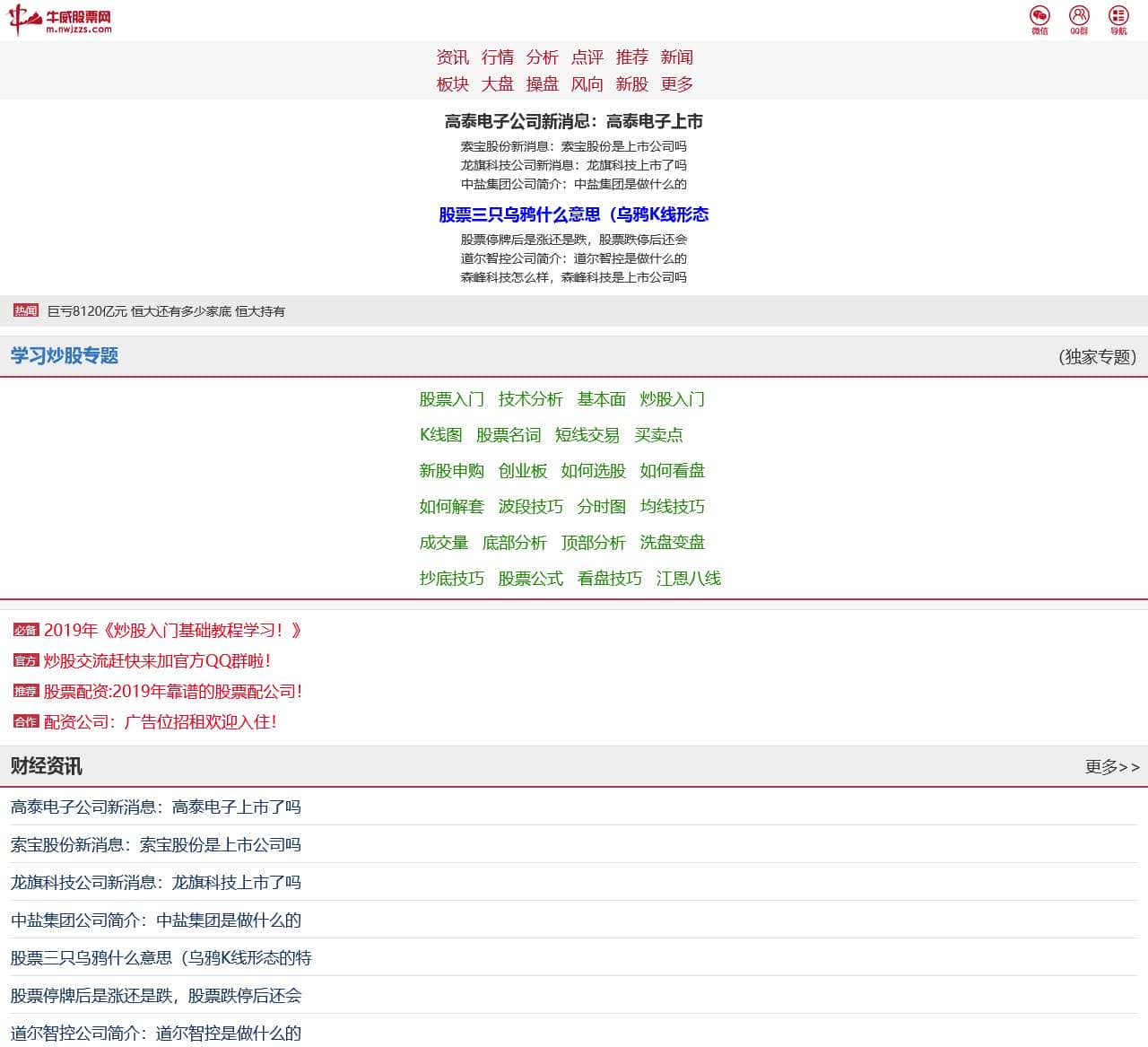The image size is (1148, 1047).
Task: Click (独家专题) label
Action: pyautogui.click(x=1098, y=357)
